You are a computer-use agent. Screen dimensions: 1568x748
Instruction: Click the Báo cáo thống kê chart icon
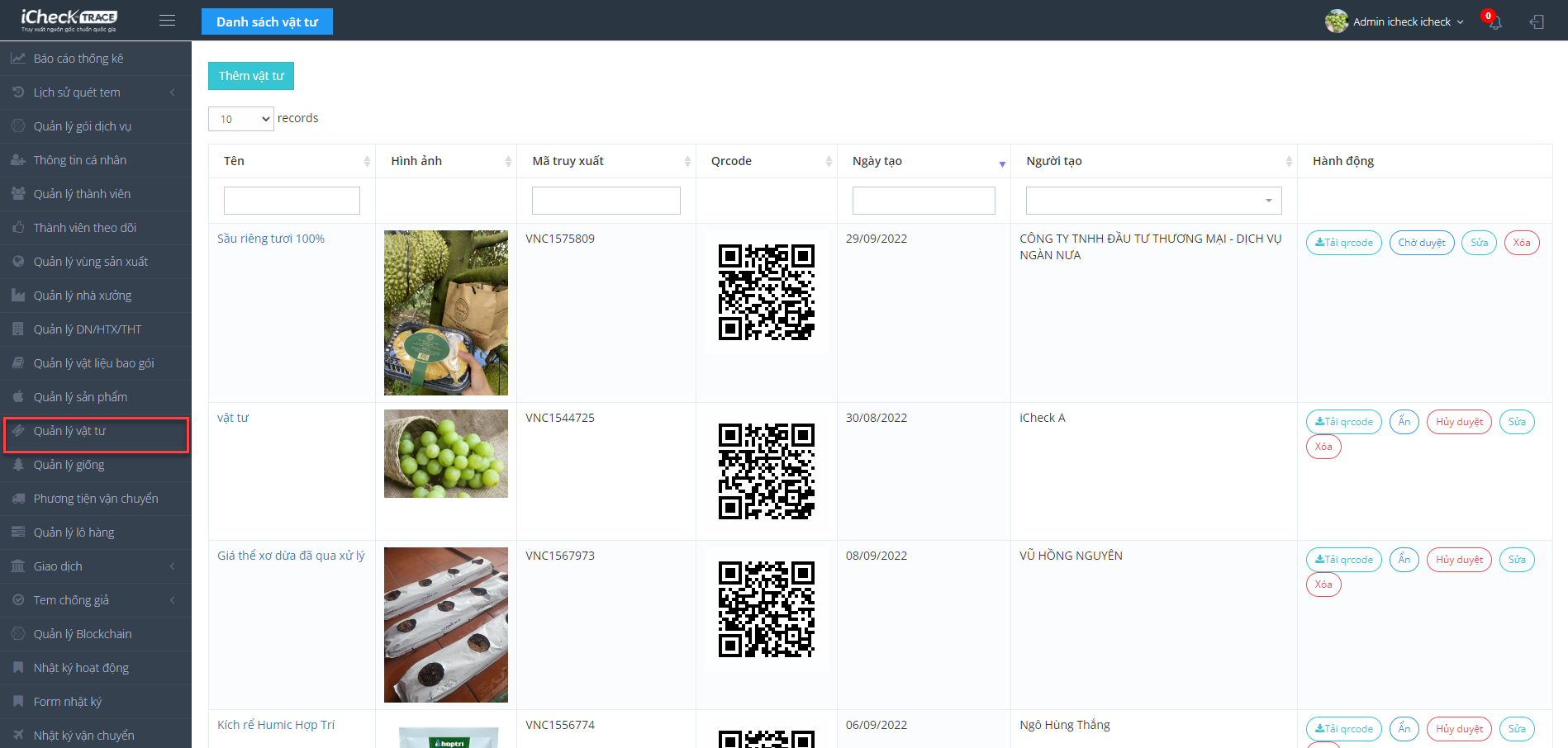18,59
